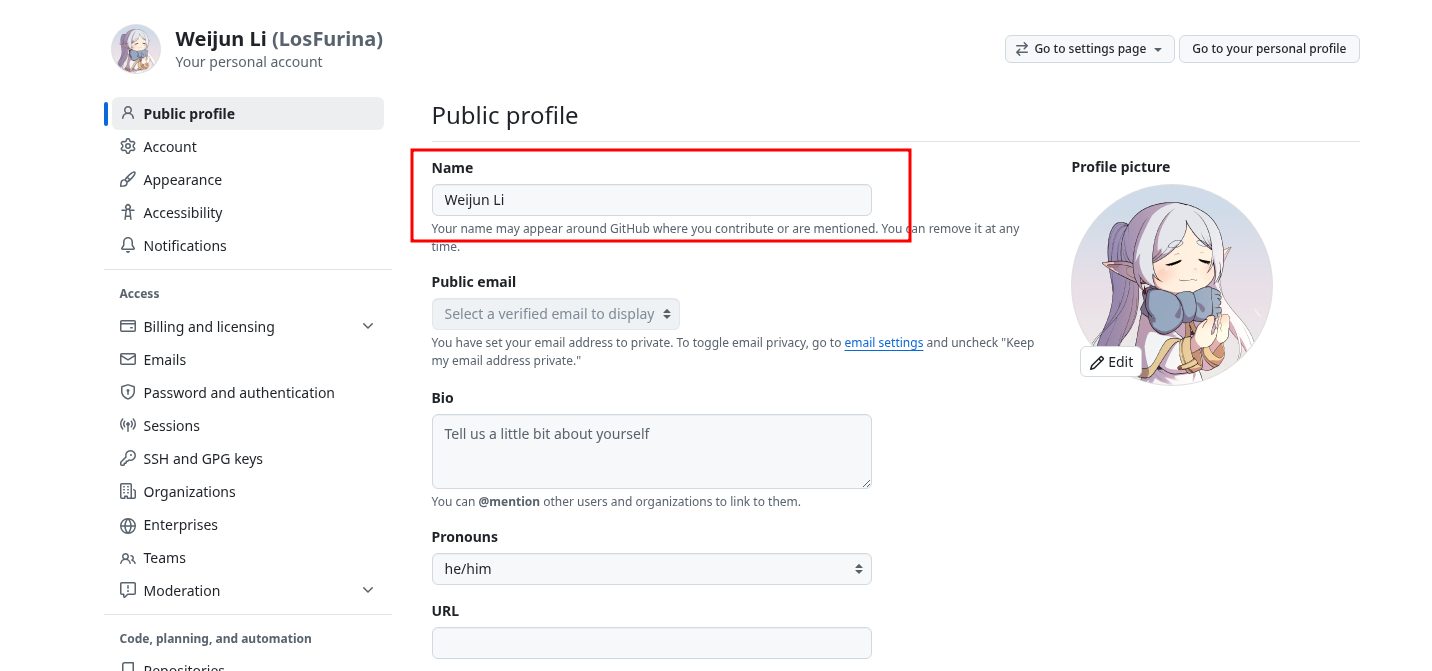Open the Teams settings section
Image resolution: width=1432 pixels, height=671 pixels.
164,557
